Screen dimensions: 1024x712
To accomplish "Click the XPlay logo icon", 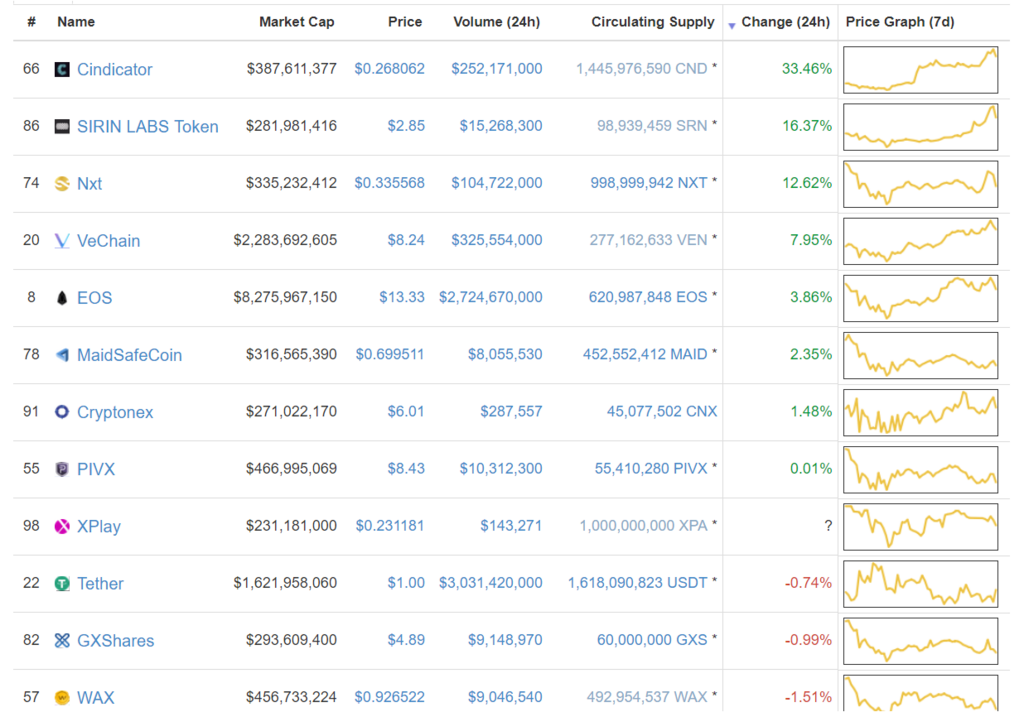I will pyautogui.click(x=62, y=526).
